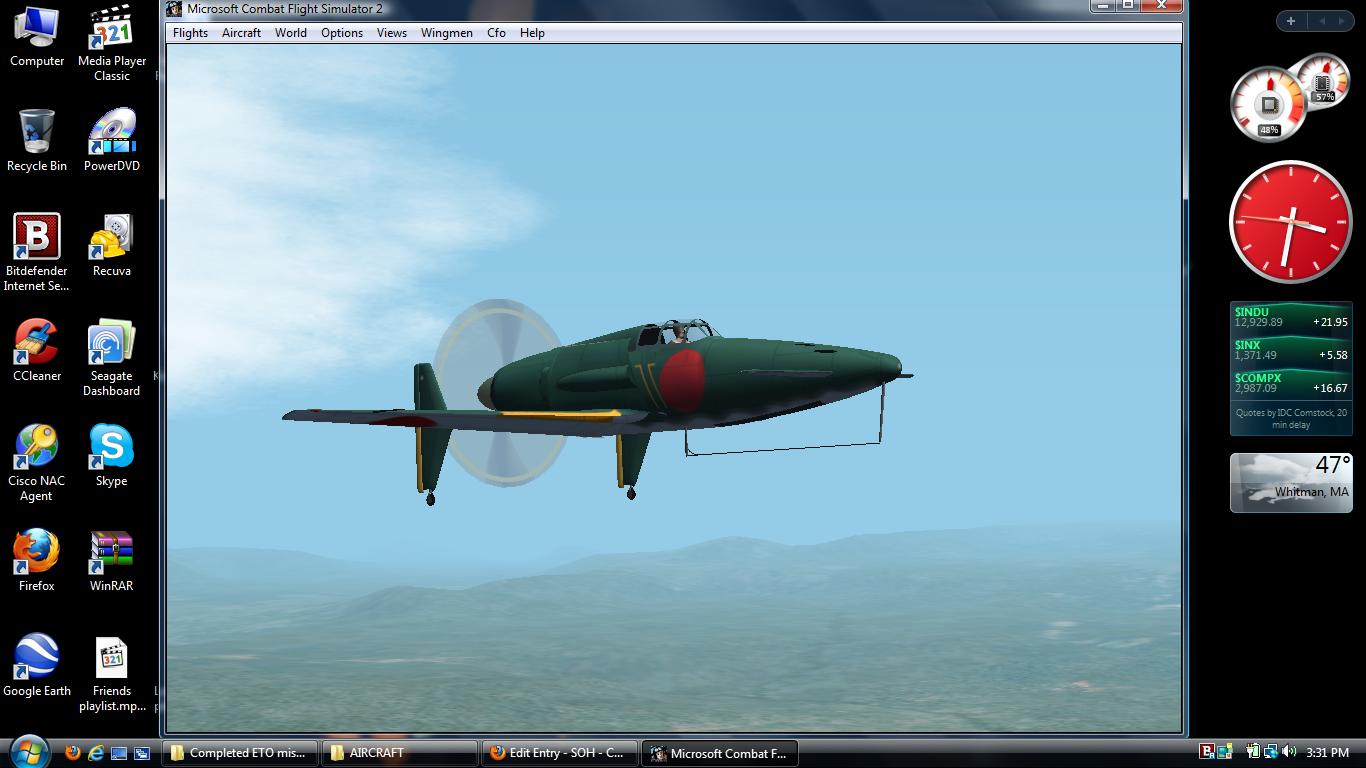Open the Firefox desktop shortcut

pos(36,553)
